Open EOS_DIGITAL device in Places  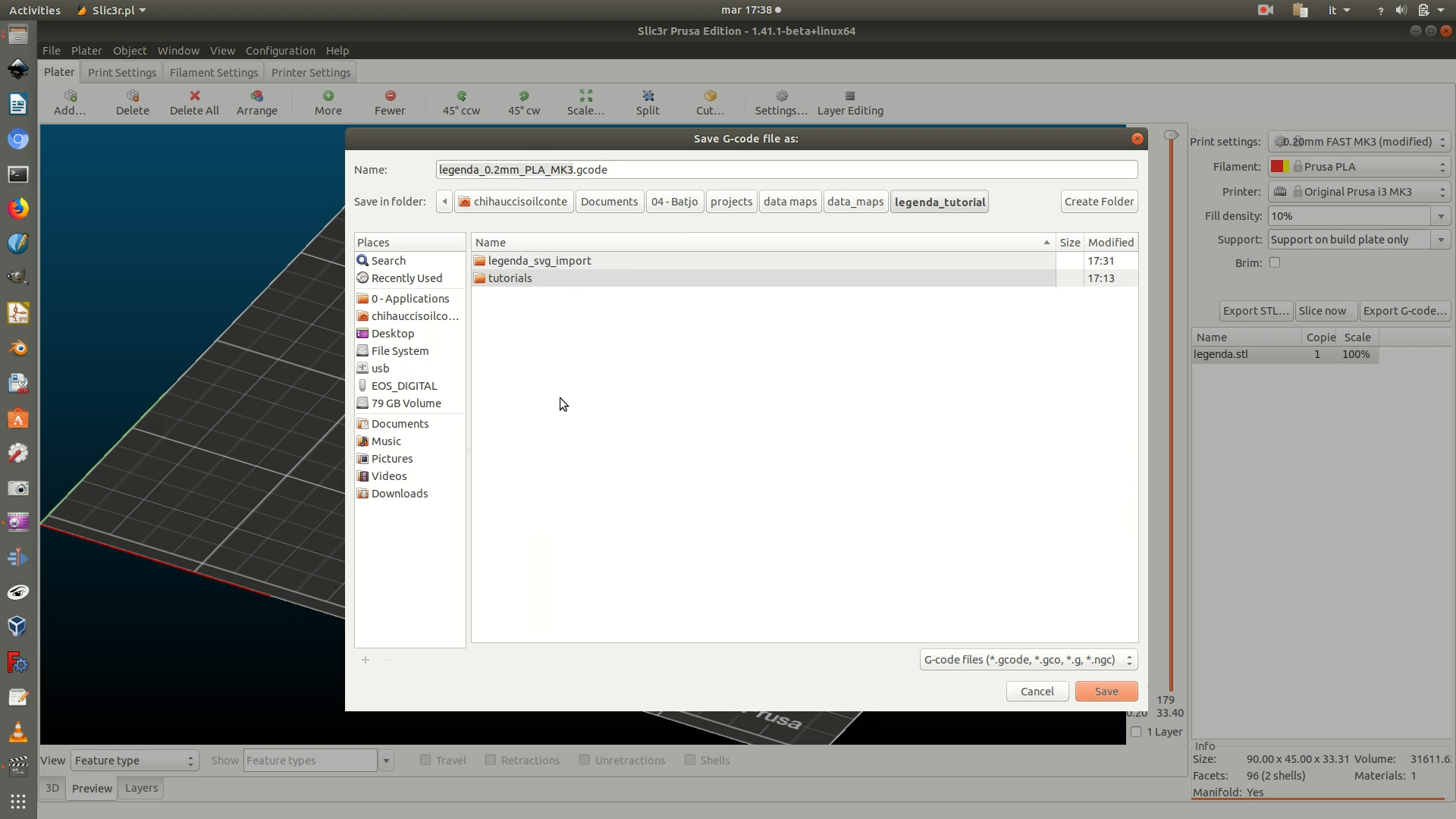point(409,386)
